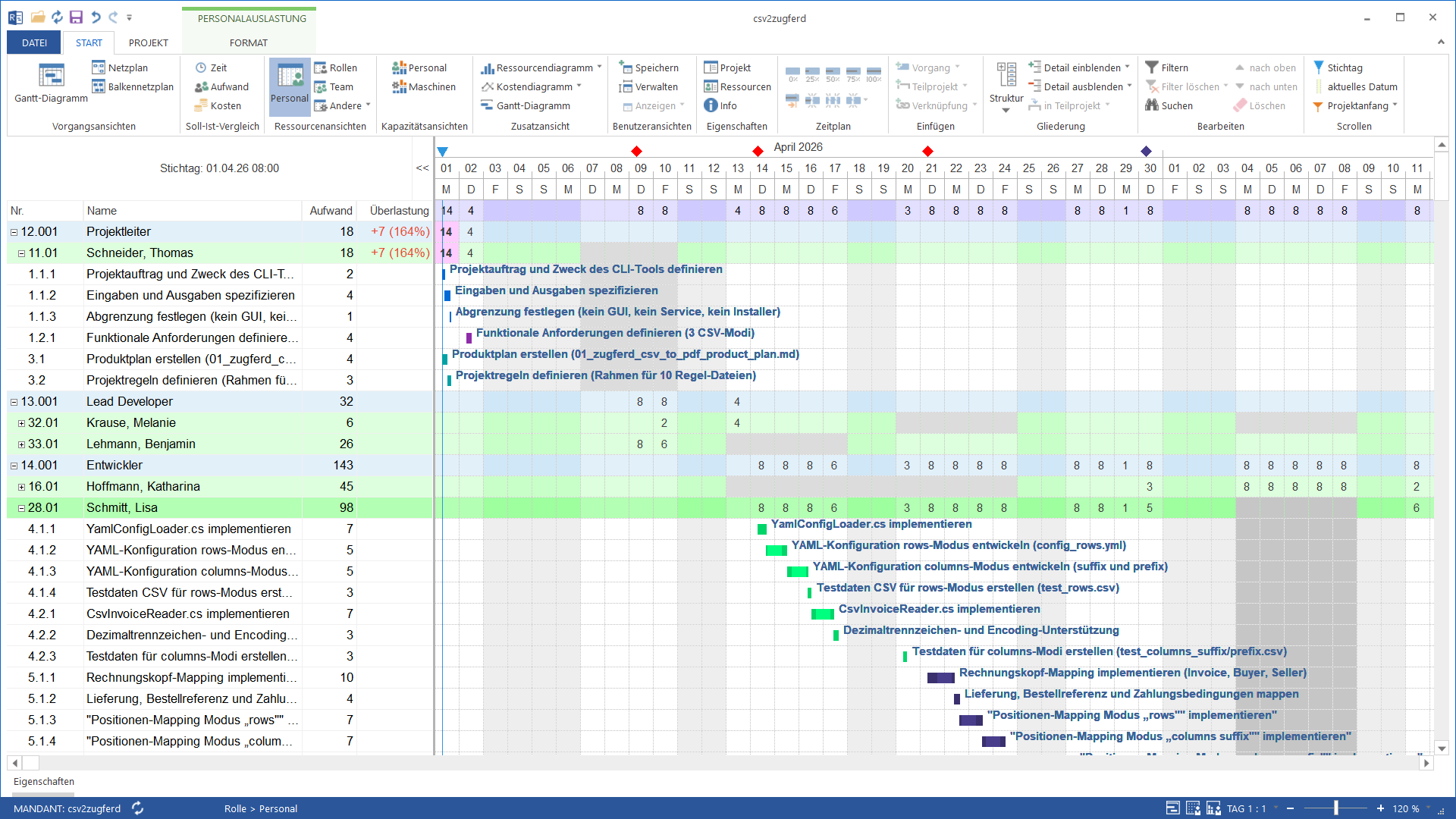
Task: Search with the Suchen binoculars
Action: [1169, 105]
